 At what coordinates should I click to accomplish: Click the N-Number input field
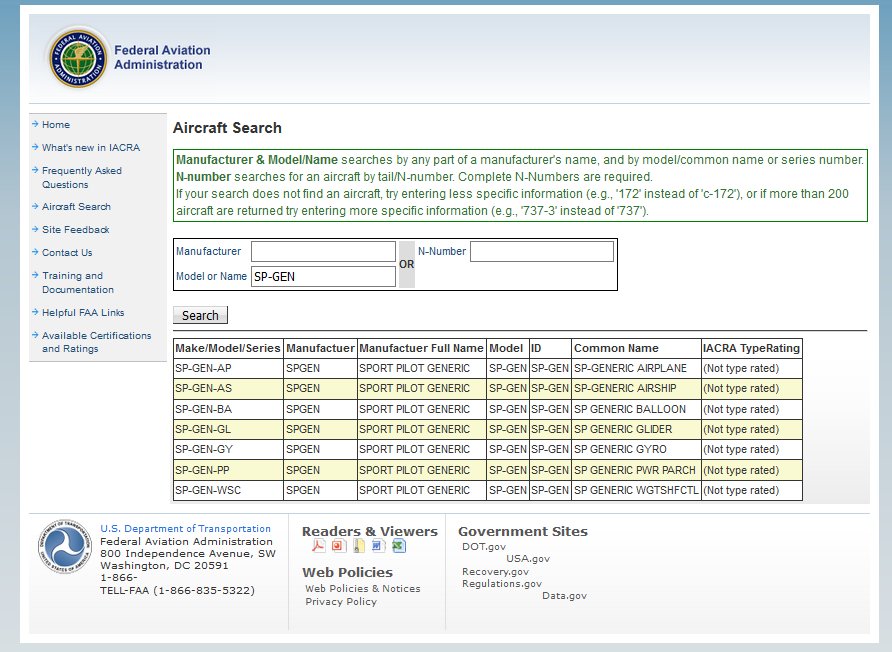point(542,251)
